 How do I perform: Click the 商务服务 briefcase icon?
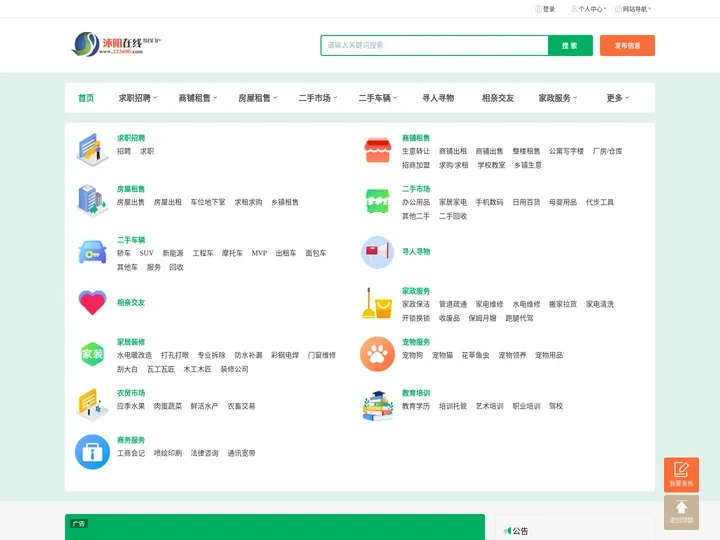click(x=92, y=452)
